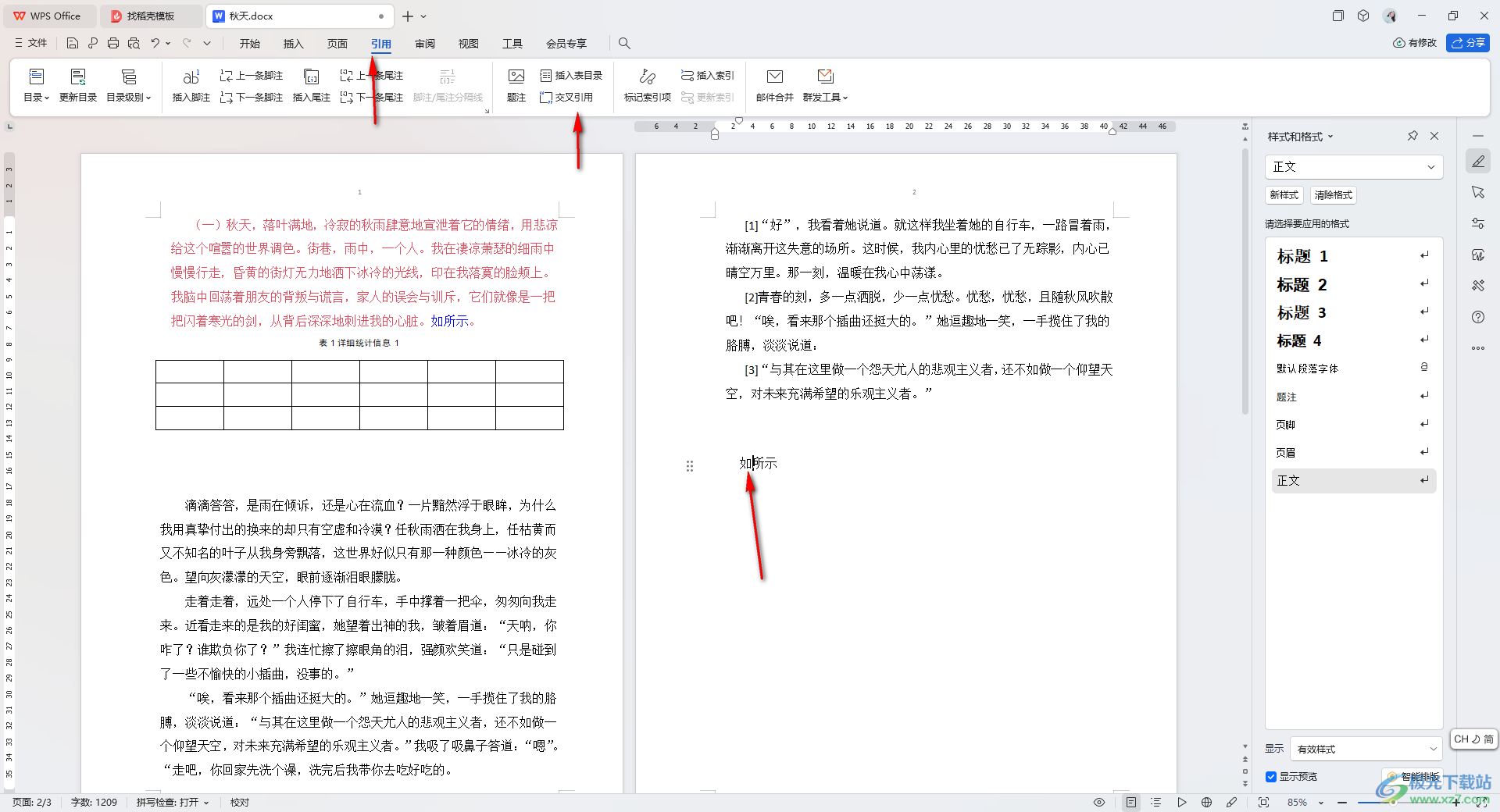Click the fit-page zoom icon in status bar

pos(1263,803)
